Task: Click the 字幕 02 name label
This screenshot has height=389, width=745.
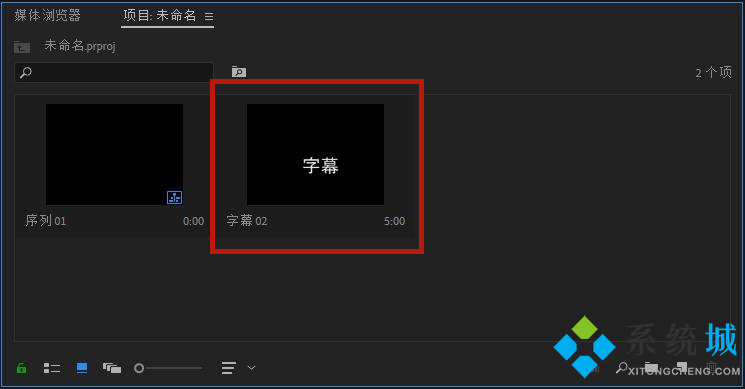Action: (247, 221)
